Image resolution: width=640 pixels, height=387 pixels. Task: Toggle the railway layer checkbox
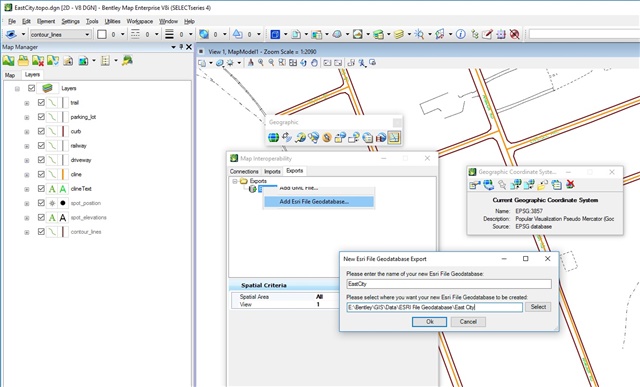click(41, 145)
